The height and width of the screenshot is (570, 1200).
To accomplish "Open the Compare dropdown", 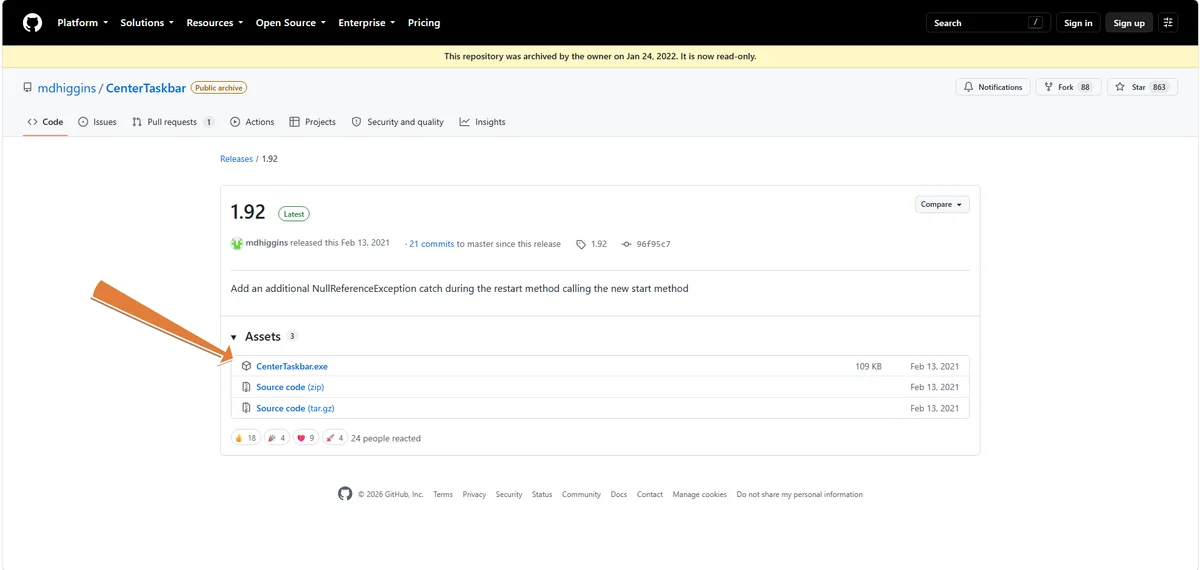I will [x=942, y=204].
